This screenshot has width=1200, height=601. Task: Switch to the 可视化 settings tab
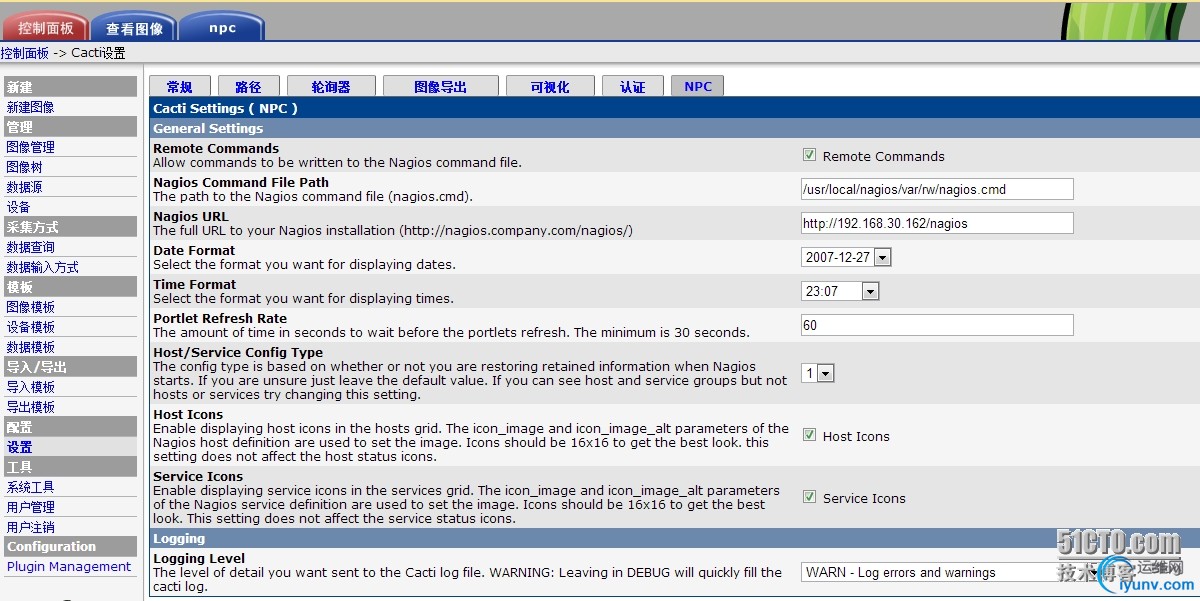click(x=550, y=87)
